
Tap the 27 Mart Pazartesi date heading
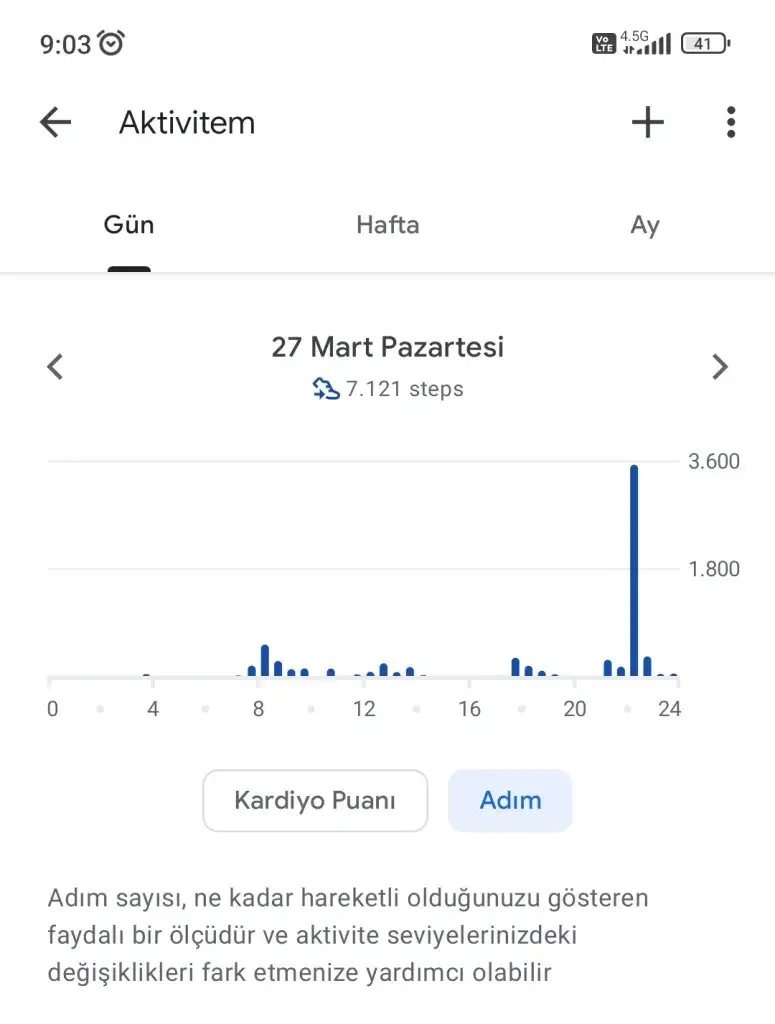388,348
